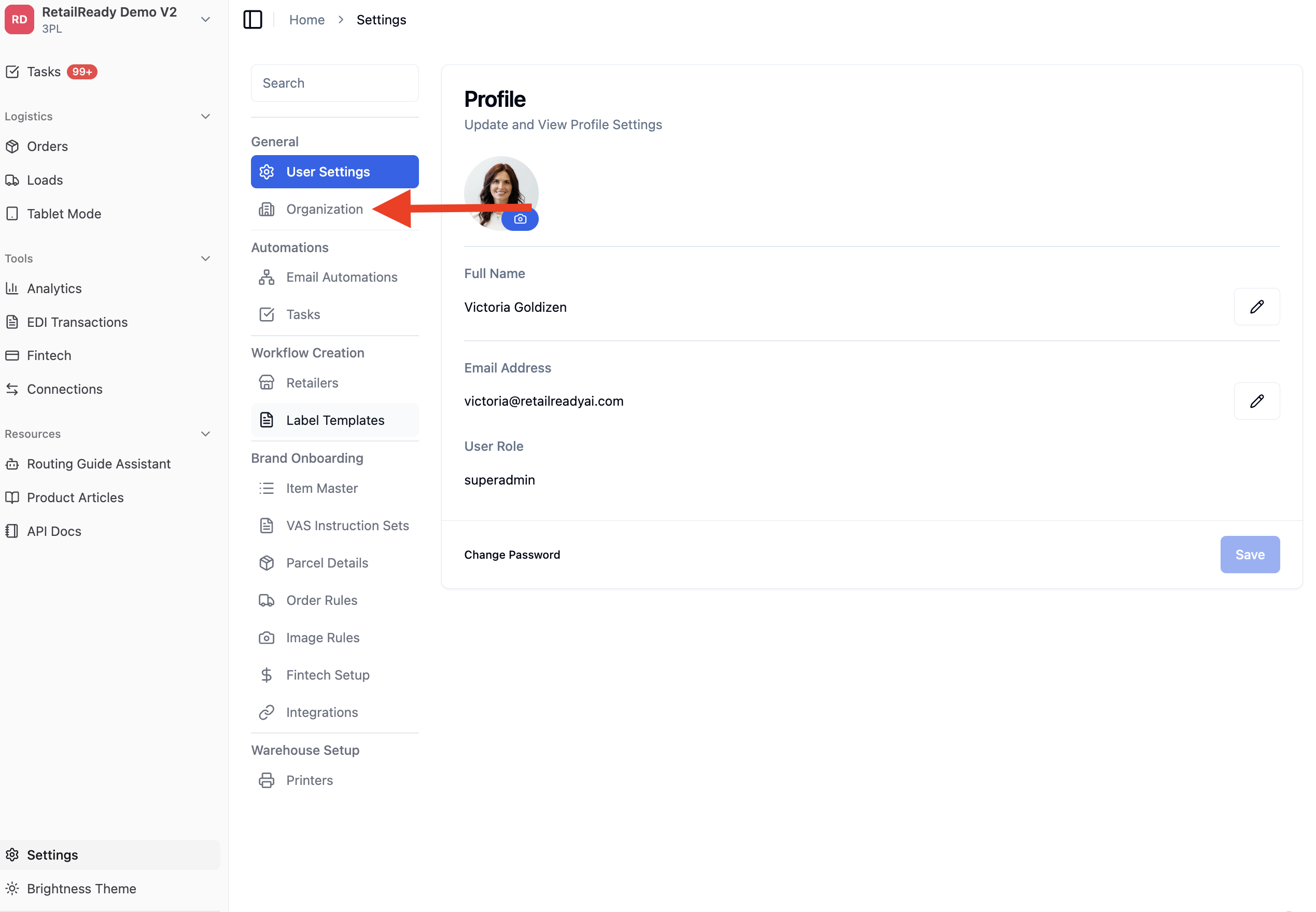This screenshot has width=1316, height=912.
Task: Click the Settings breadcrumb text
Action: 382,19
